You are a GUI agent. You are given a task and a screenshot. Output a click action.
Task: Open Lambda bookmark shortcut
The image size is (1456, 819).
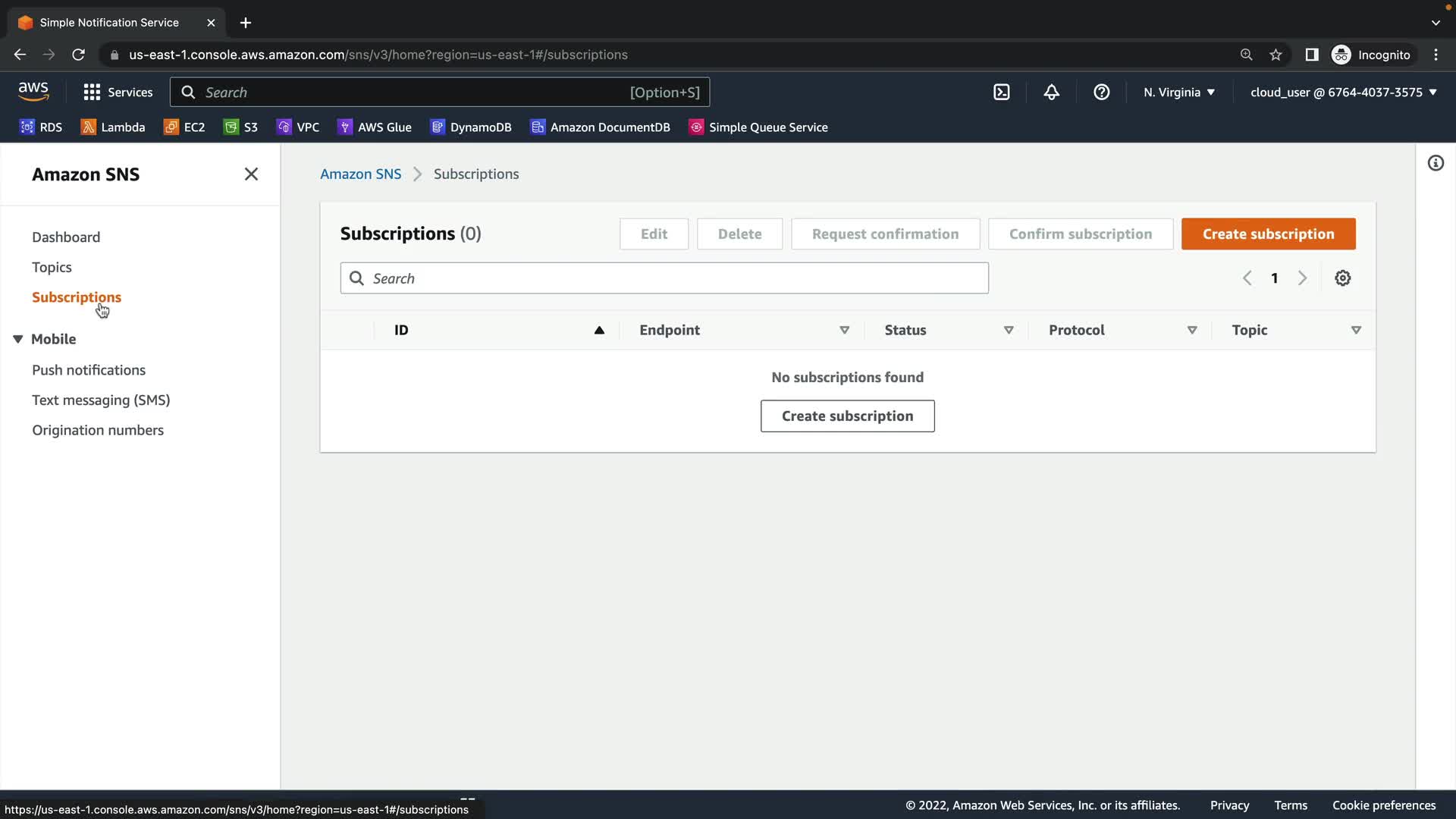pyautogui.click(x=113, y=127)
